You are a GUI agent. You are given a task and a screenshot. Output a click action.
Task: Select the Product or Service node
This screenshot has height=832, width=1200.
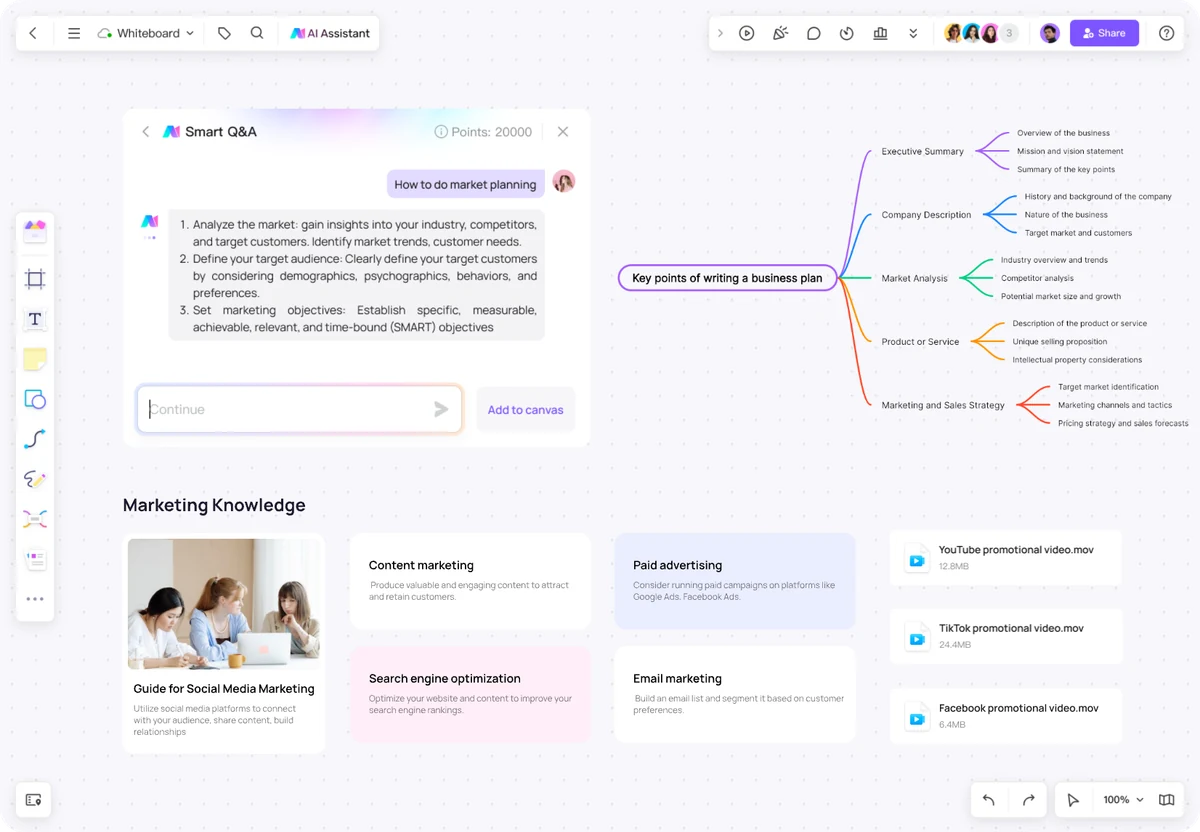[x=920, y=342]
